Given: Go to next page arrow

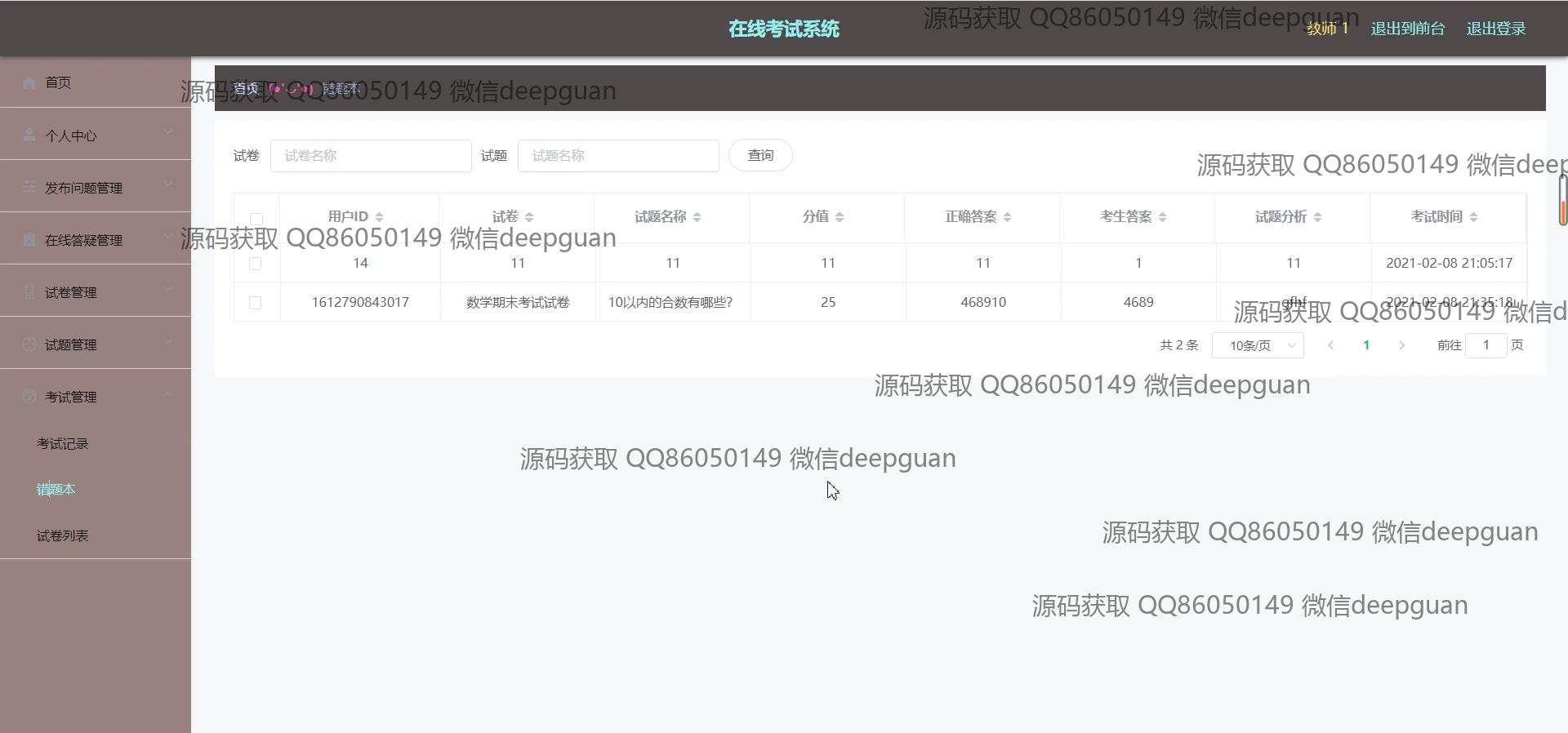Looking at the screenshot, I should [1402, 345].
